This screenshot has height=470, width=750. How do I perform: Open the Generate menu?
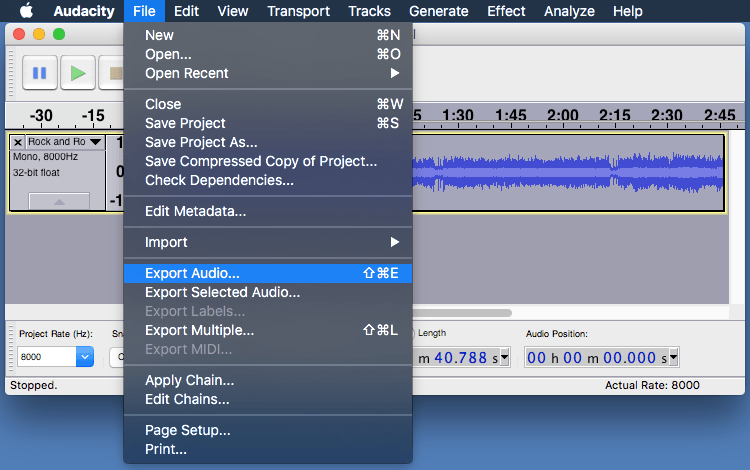pos(439,11)
